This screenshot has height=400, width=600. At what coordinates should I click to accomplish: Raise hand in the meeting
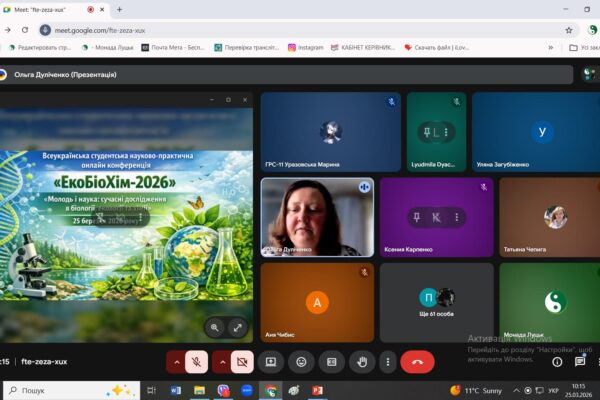tap(362, 361)
